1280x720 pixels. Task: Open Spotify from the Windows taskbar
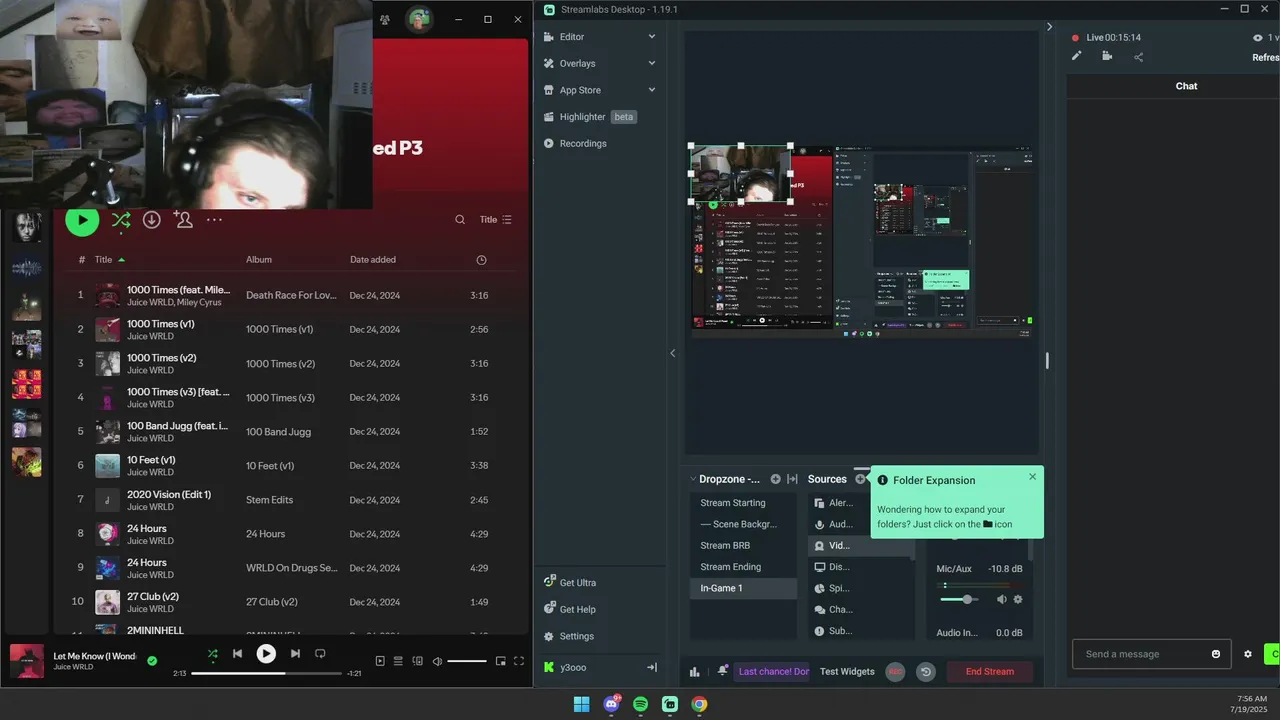click(640, 704)
